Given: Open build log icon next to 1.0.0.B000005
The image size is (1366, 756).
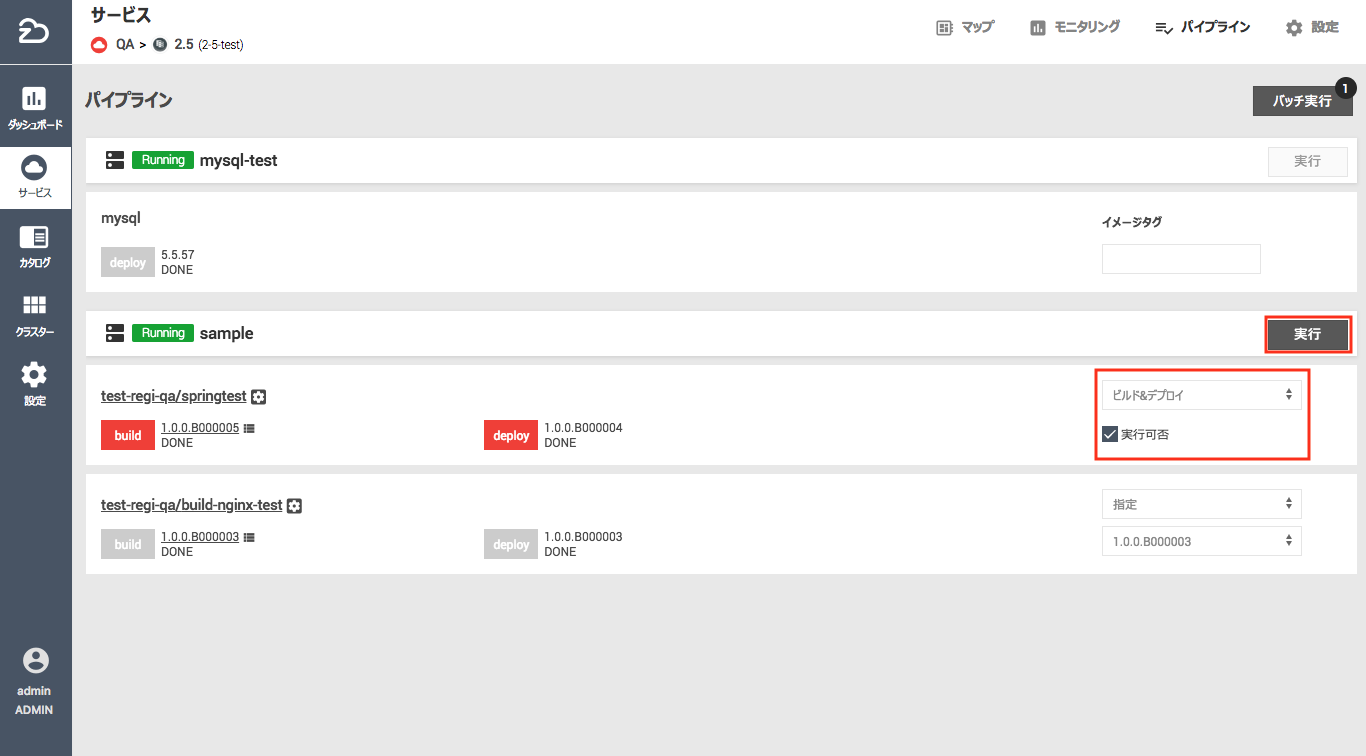Looking at the screenshot, I should (249, 428).
